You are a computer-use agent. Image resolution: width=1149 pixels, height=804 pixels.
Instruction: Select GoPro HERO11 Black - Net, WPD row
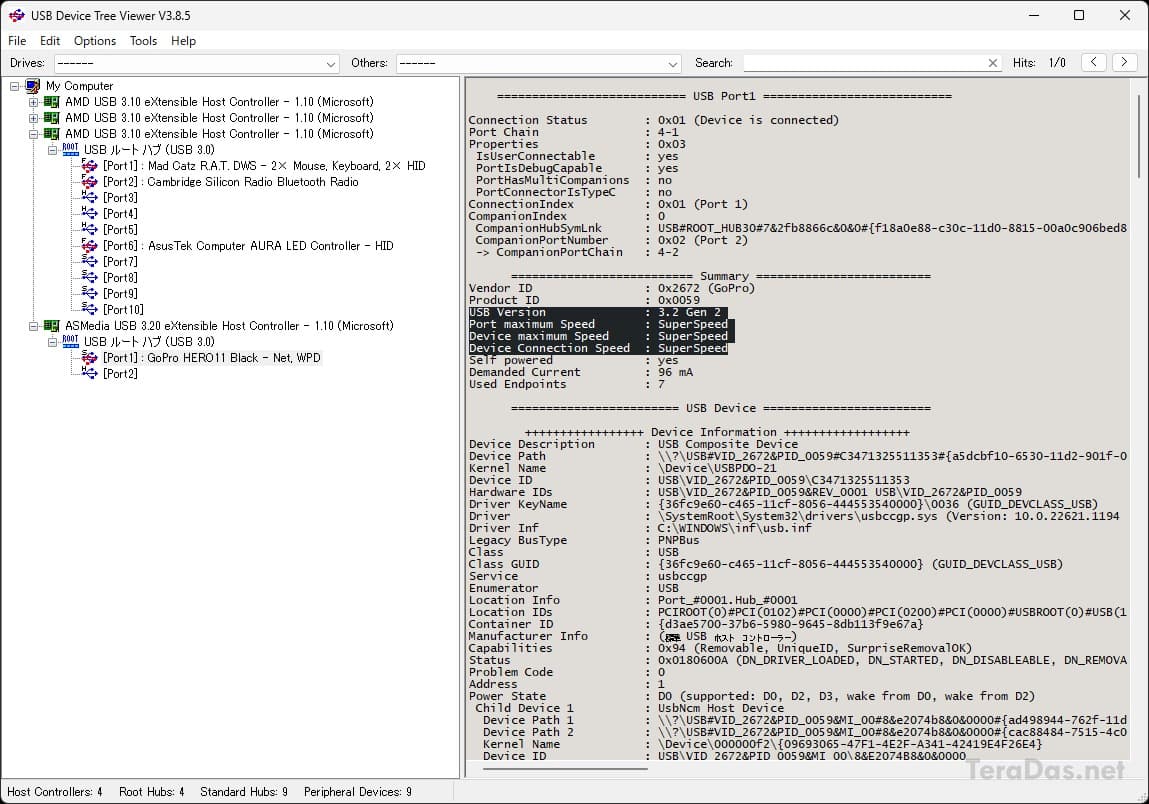212,358
